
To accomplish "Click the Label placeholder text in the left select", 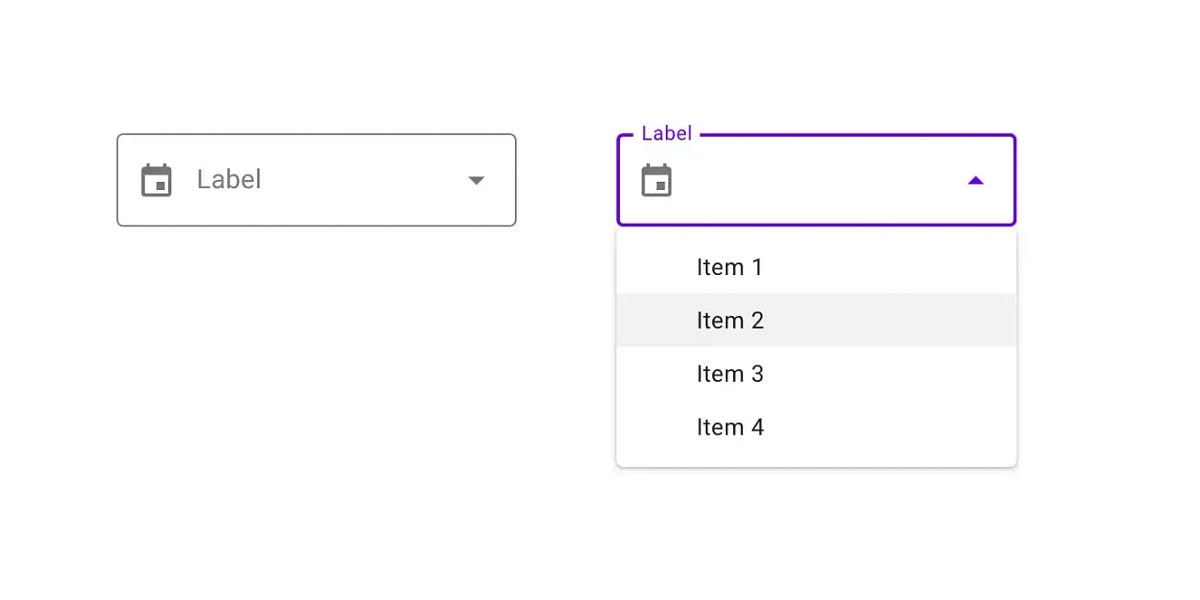I will [228, 180].
